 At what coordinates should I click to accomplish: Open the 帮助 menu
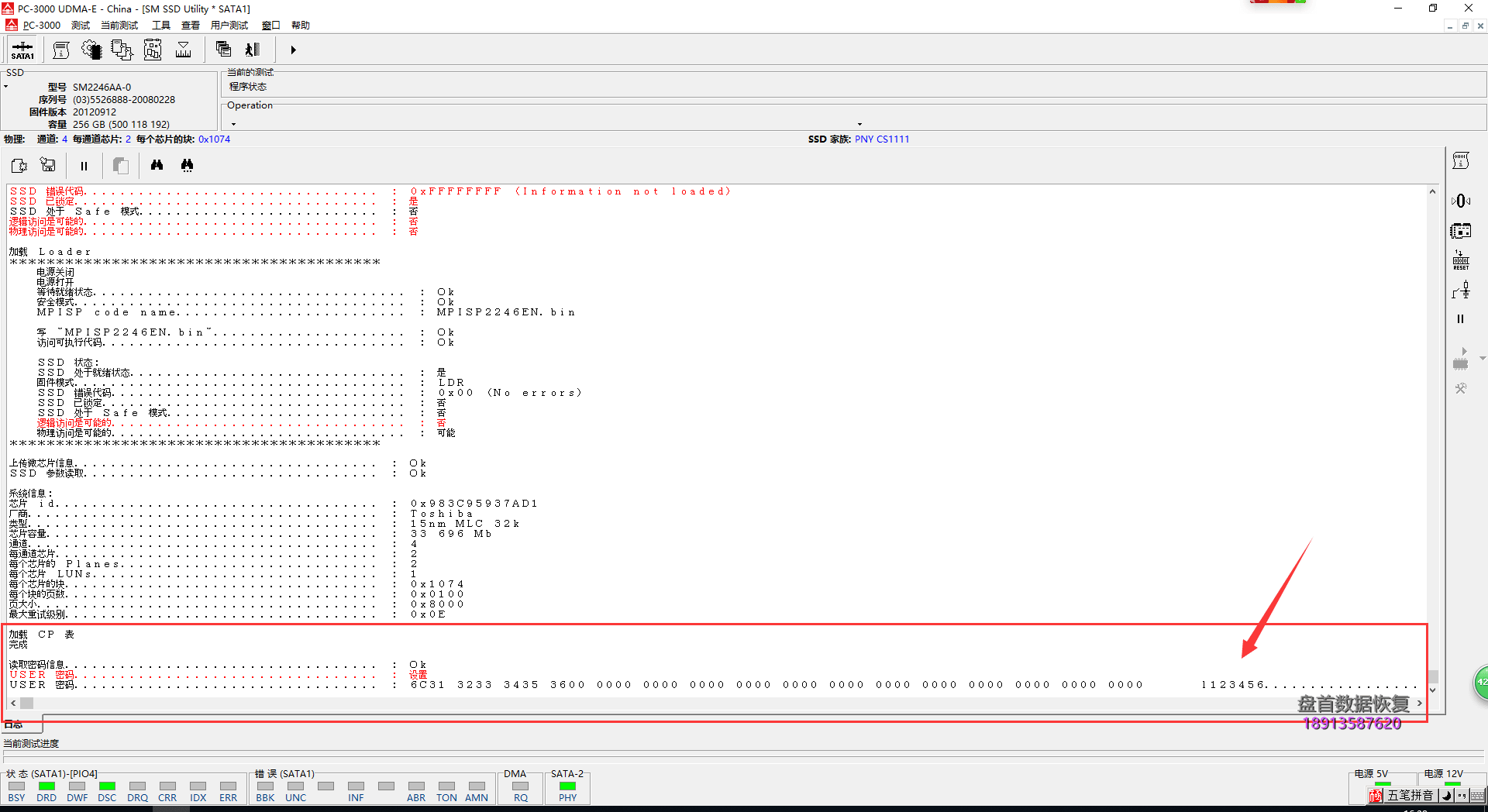pyautogui.click(x=301, y=26)
